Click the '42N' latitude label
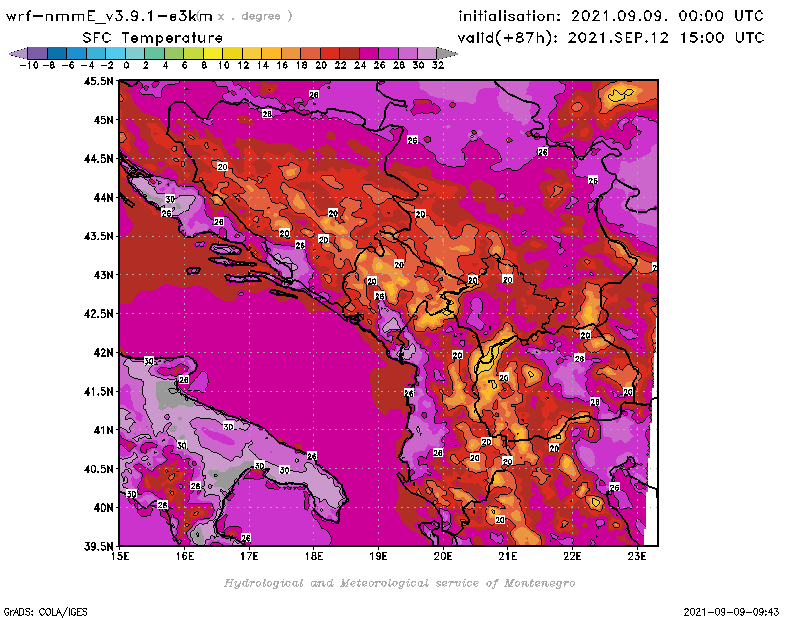This screenshot has width=800, height=618. (x=103, y=352)
